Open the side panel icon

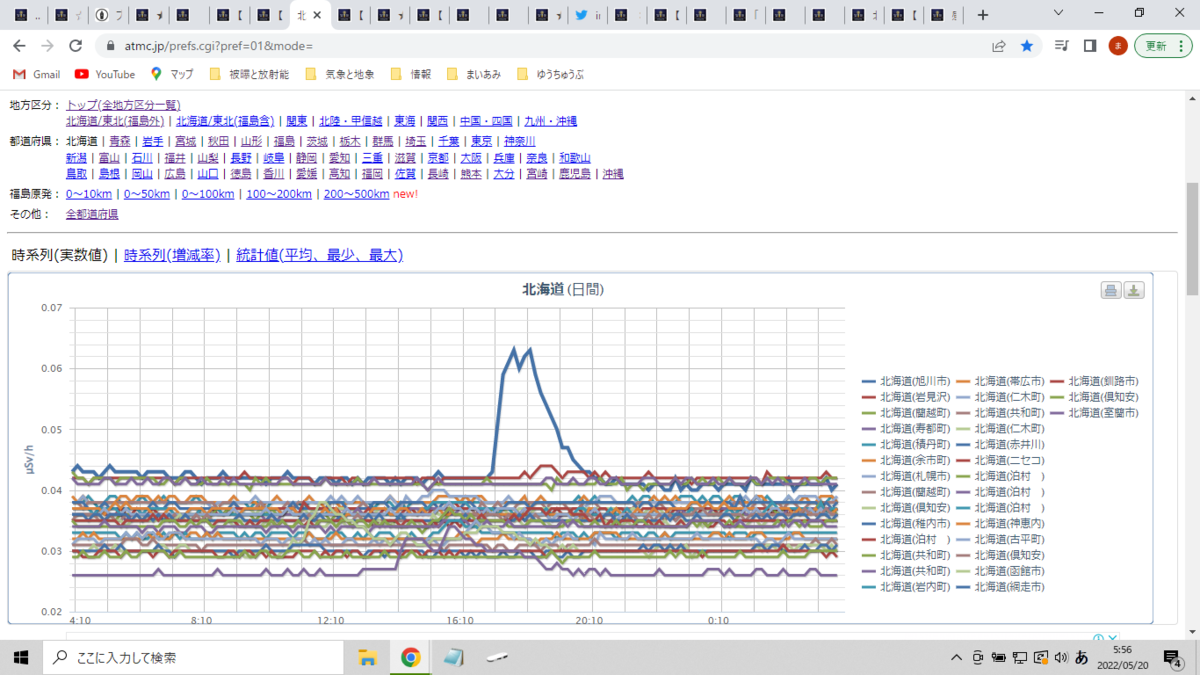pyautogui.click(x=1090, y=46)
